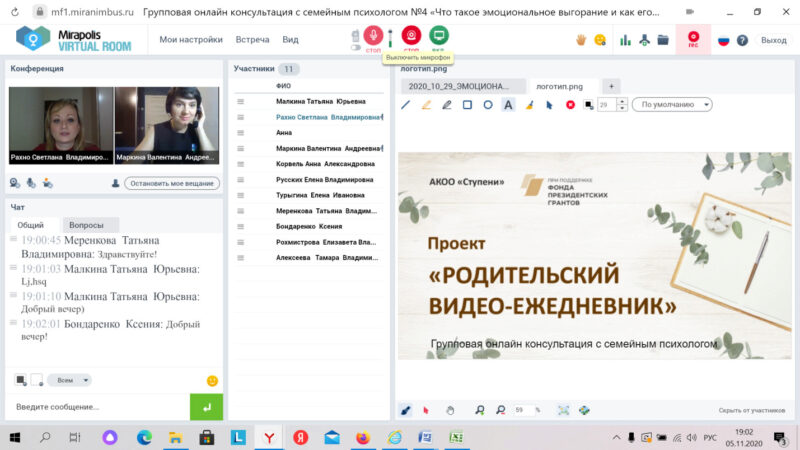Select the pencil drawing tool
The width and height of the screenshot is (800, 450).
coord(446,105)
